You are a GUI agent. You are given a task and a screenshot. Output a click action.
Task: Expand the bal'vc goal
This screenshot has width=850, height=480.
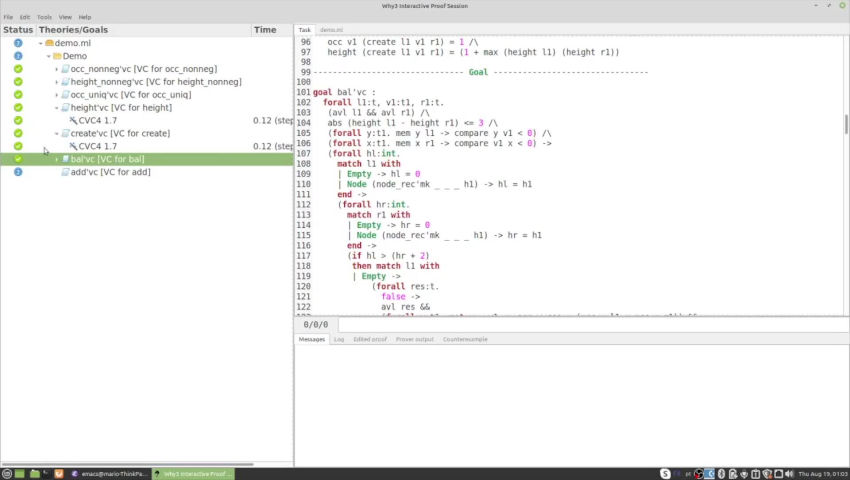pos(56,159)
